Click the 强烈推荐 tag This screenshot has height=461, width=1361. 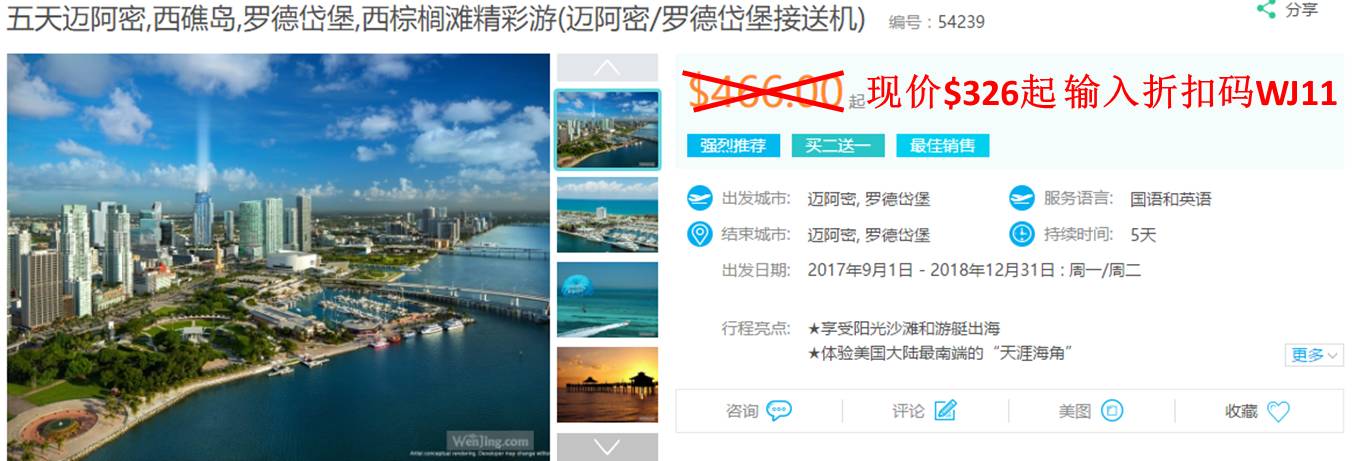coord(733,146)
